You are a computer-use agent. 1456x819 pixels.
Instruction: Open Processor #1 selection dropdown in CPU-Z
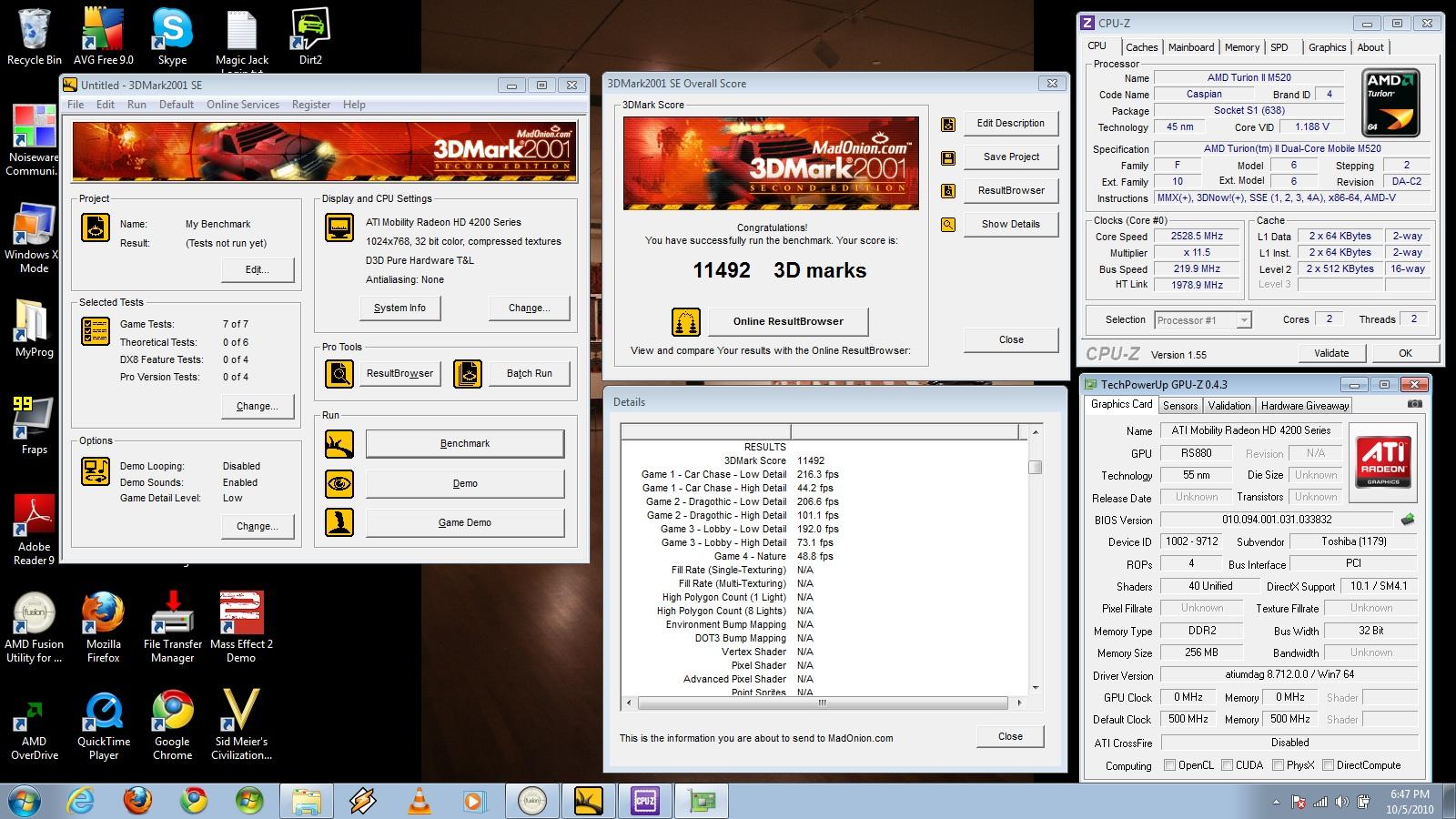(x=1203, y=320)
